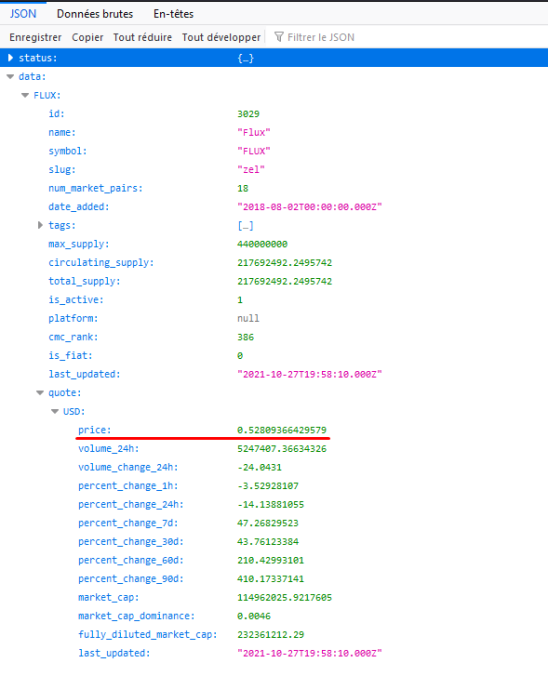The height and width of the screenshot is (676, 548).
Task: Click the max_supply key label
Action: click(79, 244)
